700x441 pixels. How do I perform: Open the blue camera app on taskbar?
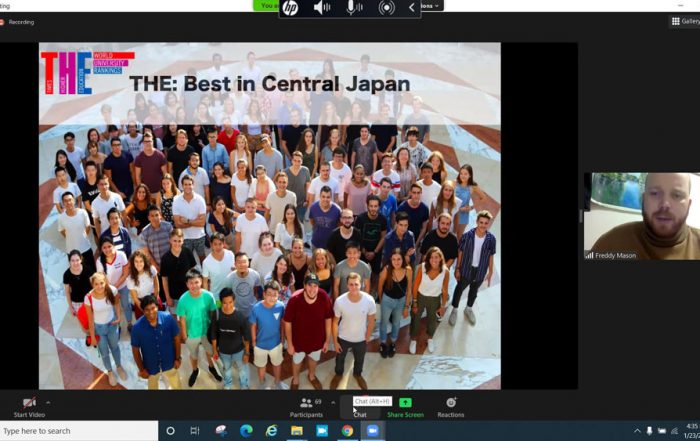click(x=322, y=431)
